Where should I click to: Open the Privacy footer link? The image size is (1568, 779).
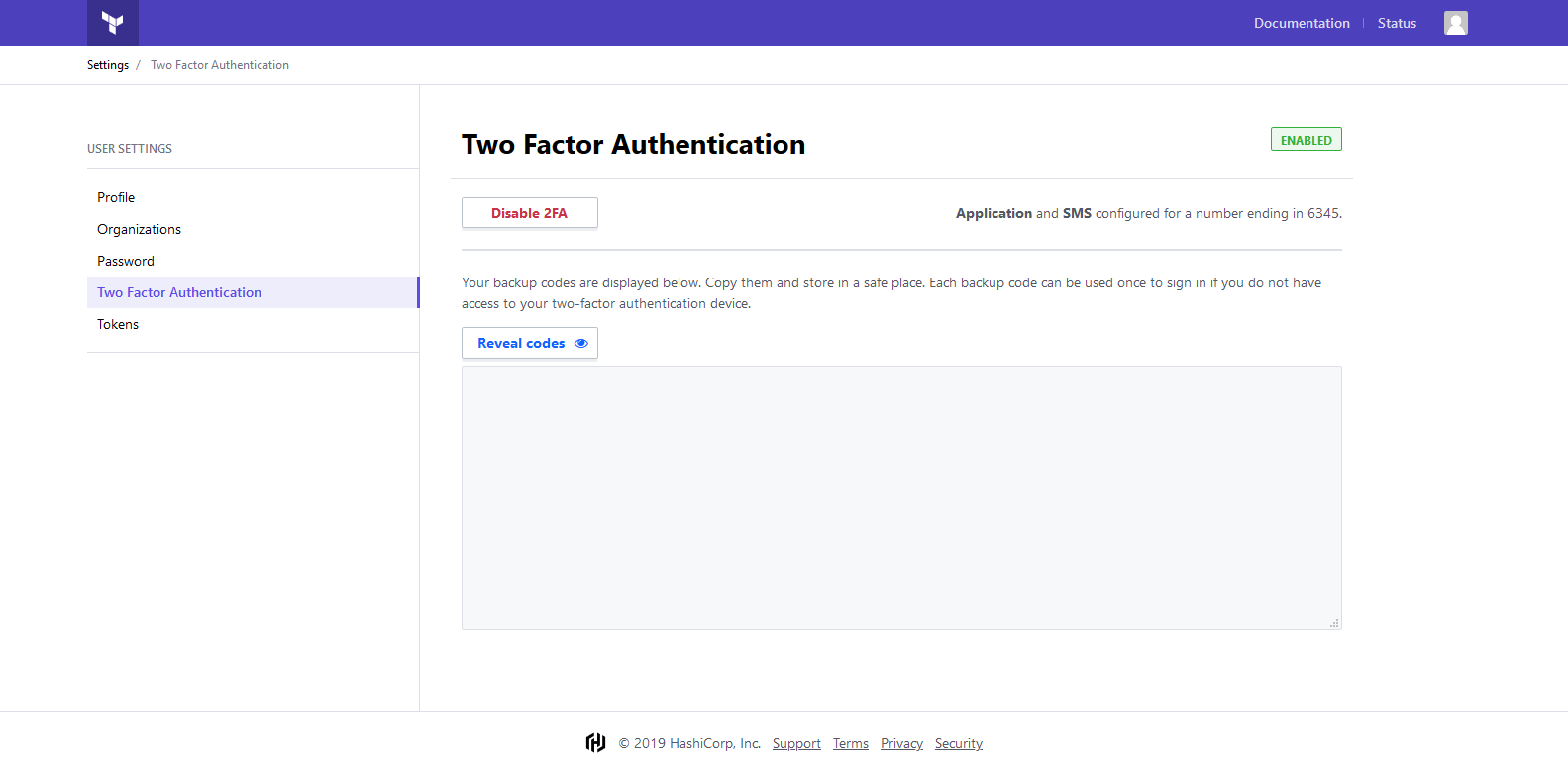901,743
